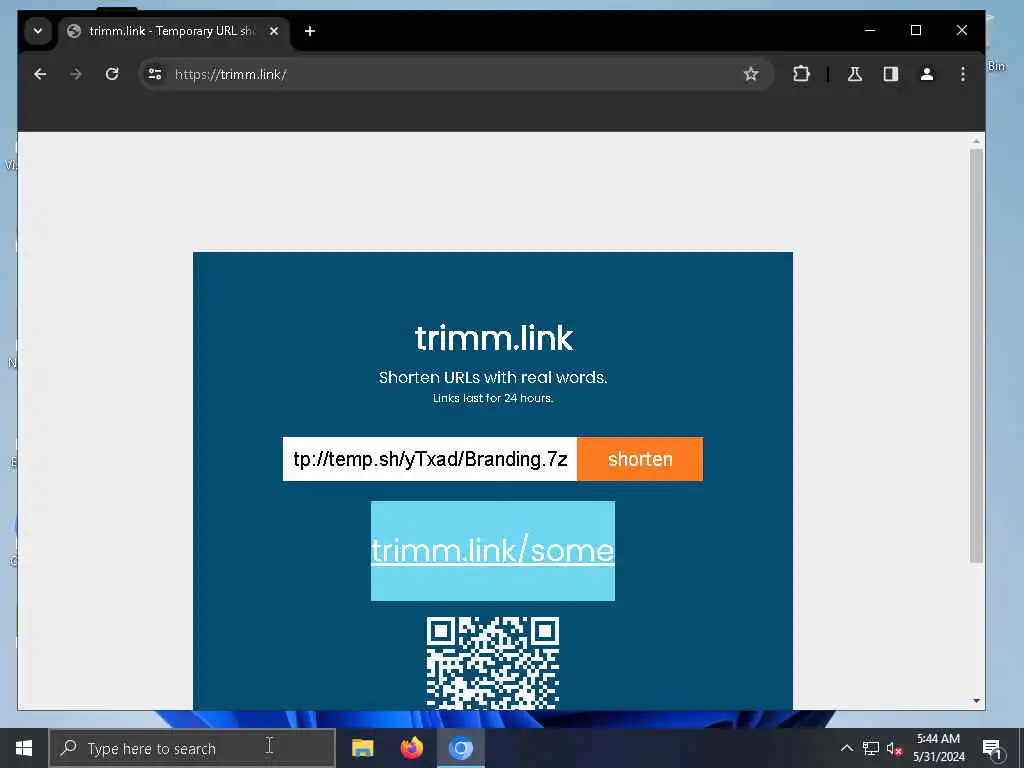The width and height of the screenshot is (1024, 768).
Task: Open File Explorer from the taskbar
Action: 362,748
